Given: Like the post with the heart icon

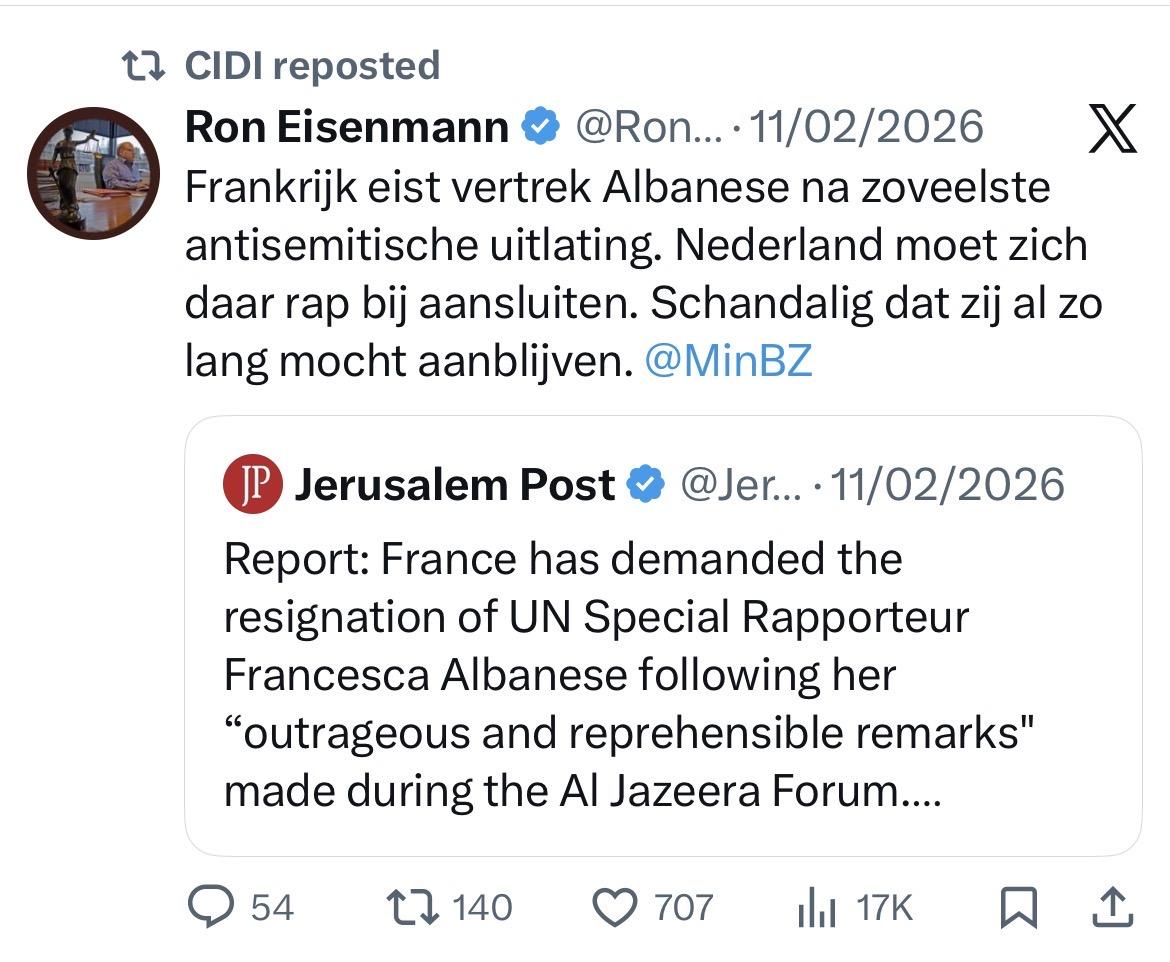Looking at the screenshot, I should tap(616, 907).
